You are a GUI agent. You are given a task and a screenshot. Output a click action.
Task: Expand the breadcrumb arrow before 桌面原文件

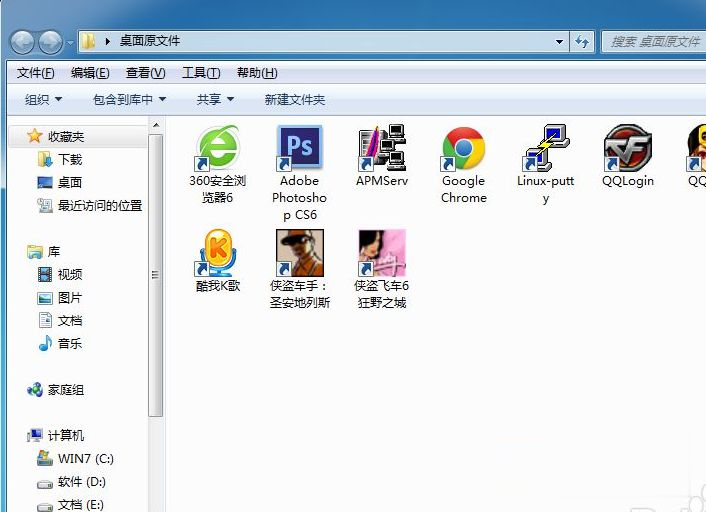point(108,41)
